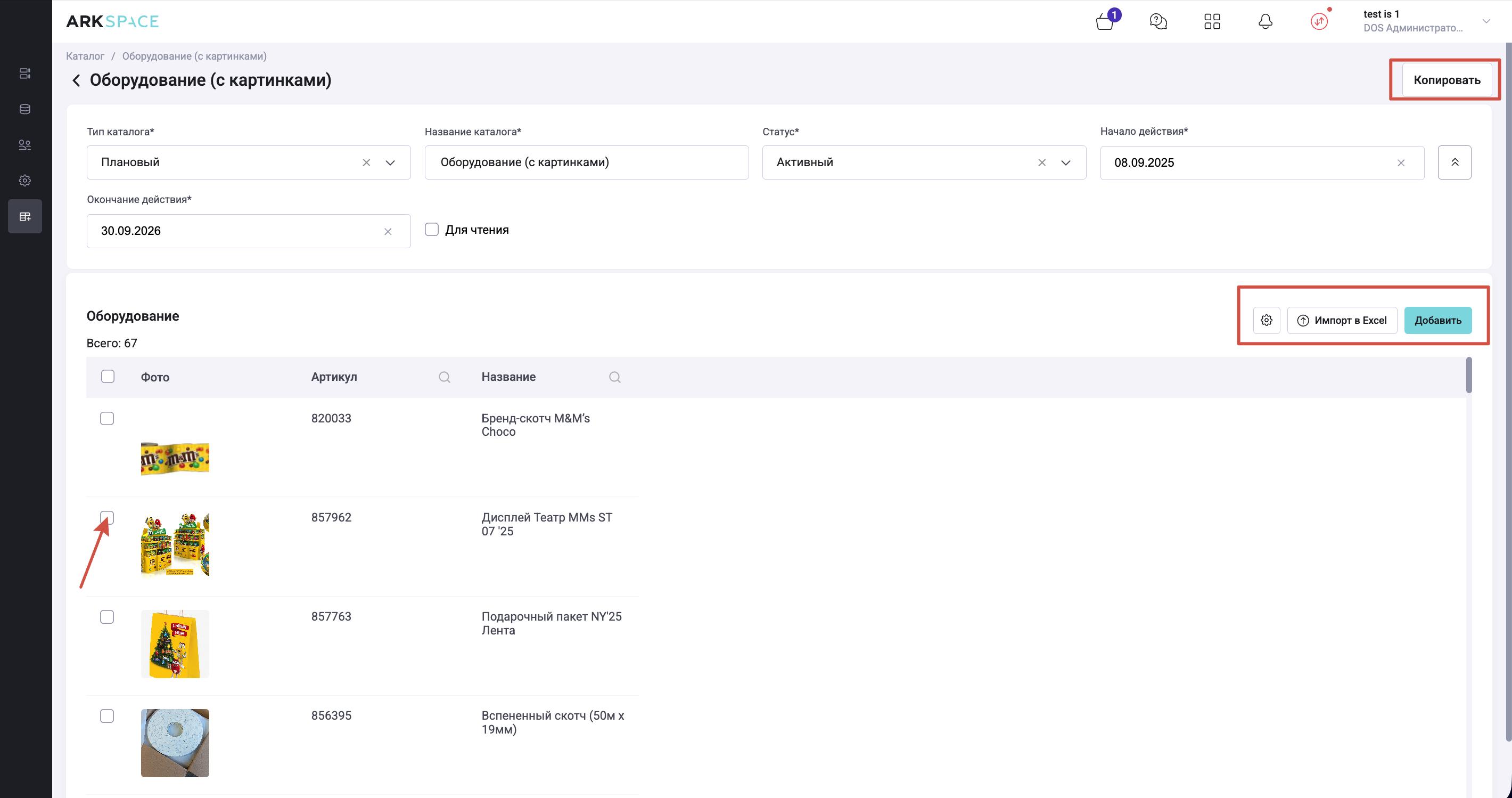Click the red sync status icon

tap(1319, 22)
